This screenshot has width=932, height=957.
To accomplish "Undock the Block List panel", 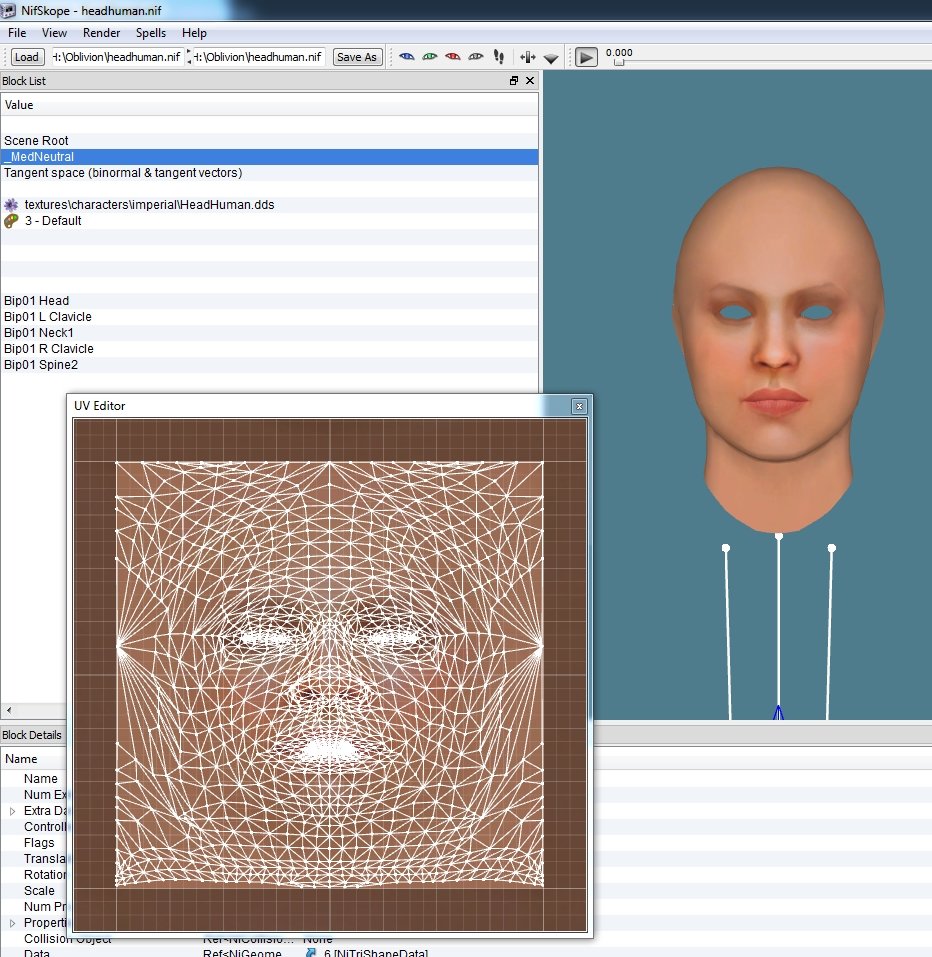I will click(514, 81).
